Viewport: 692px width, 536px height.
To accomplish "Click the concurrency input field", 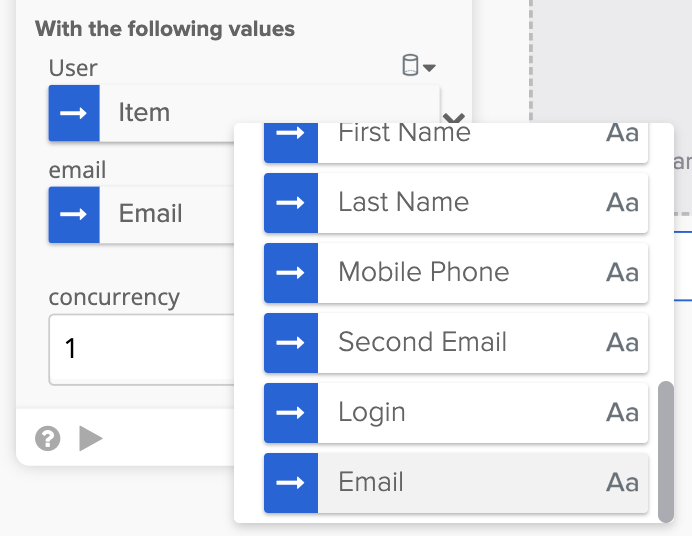I will 140,349.
